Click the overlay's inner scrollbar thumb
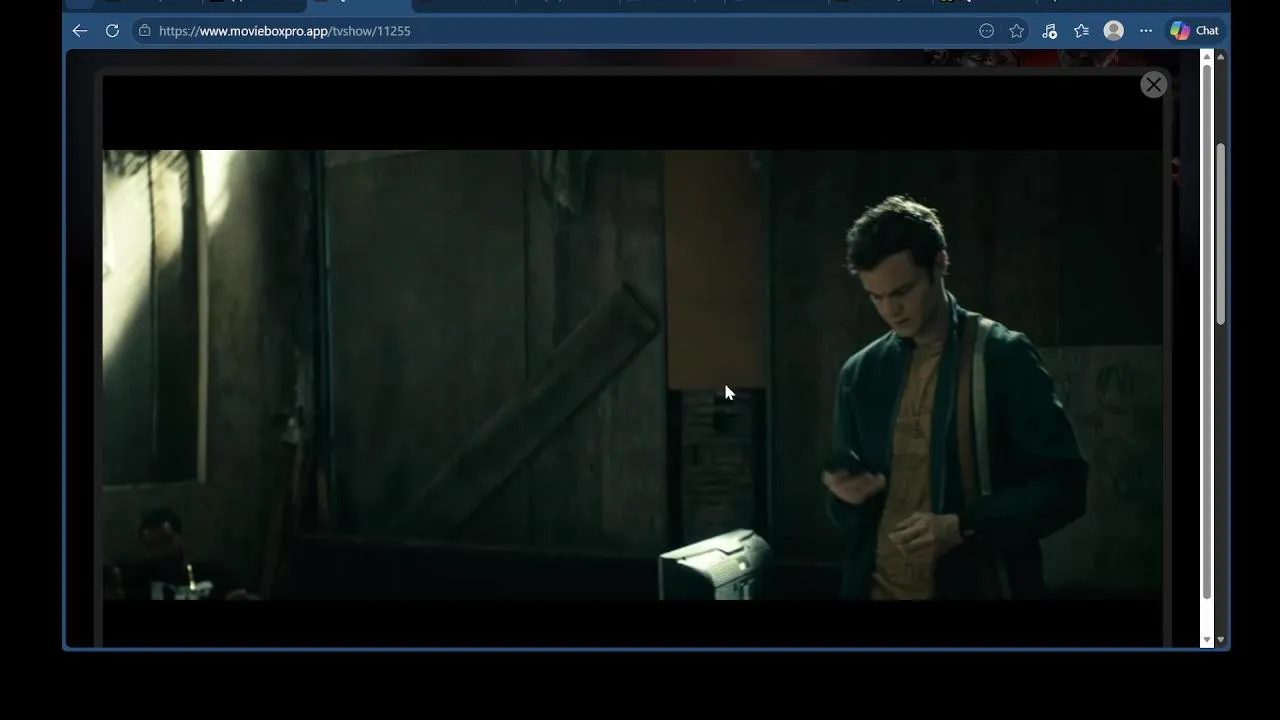The image size is (1280, 720). pyautogui.click(x=1206, y=332)
